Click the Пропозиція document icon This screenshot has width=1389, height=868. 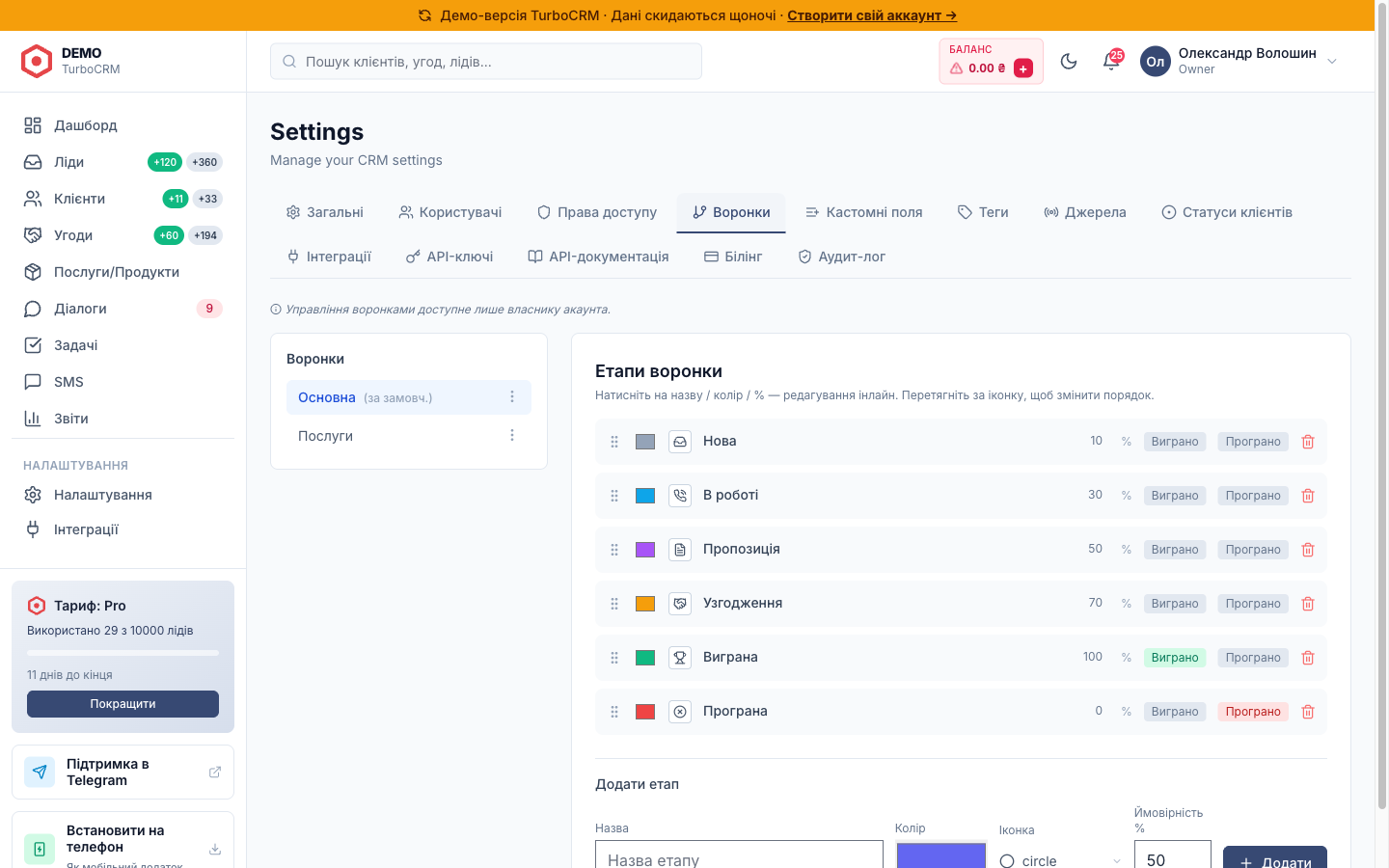680,550
